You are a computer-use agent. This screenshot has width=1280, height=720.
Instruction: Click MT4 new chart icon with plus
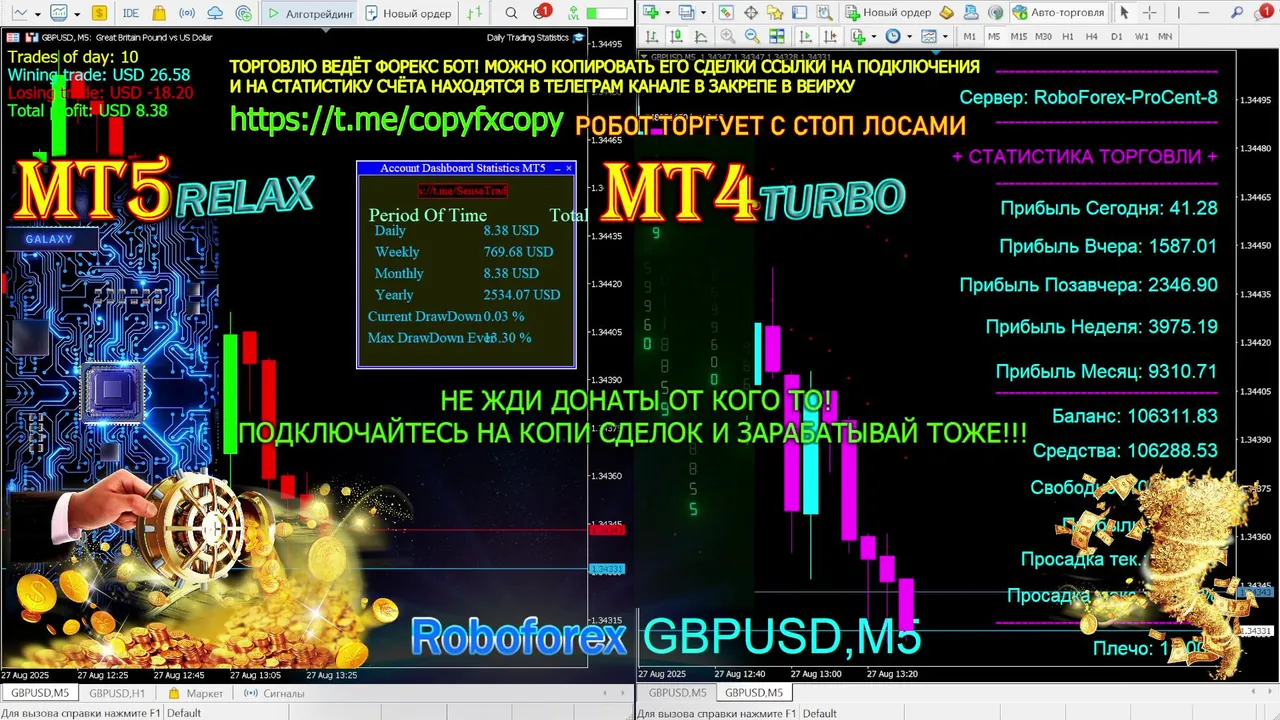pyautogui.click(x=651, y=12)
